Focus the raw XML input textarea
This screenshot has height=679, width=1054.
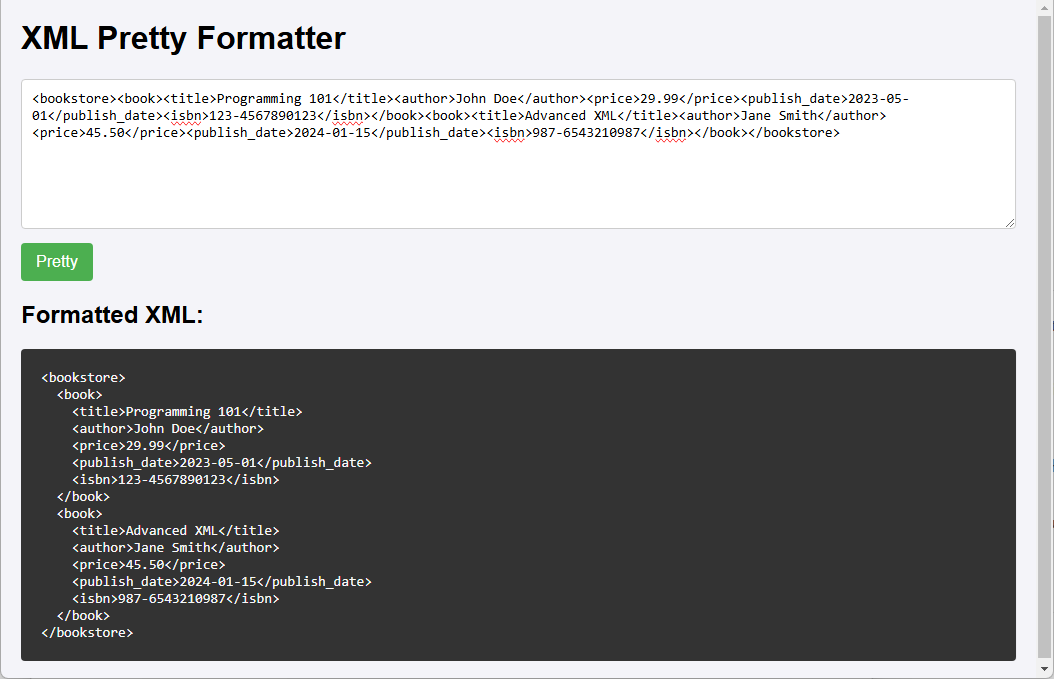point(518,154)
